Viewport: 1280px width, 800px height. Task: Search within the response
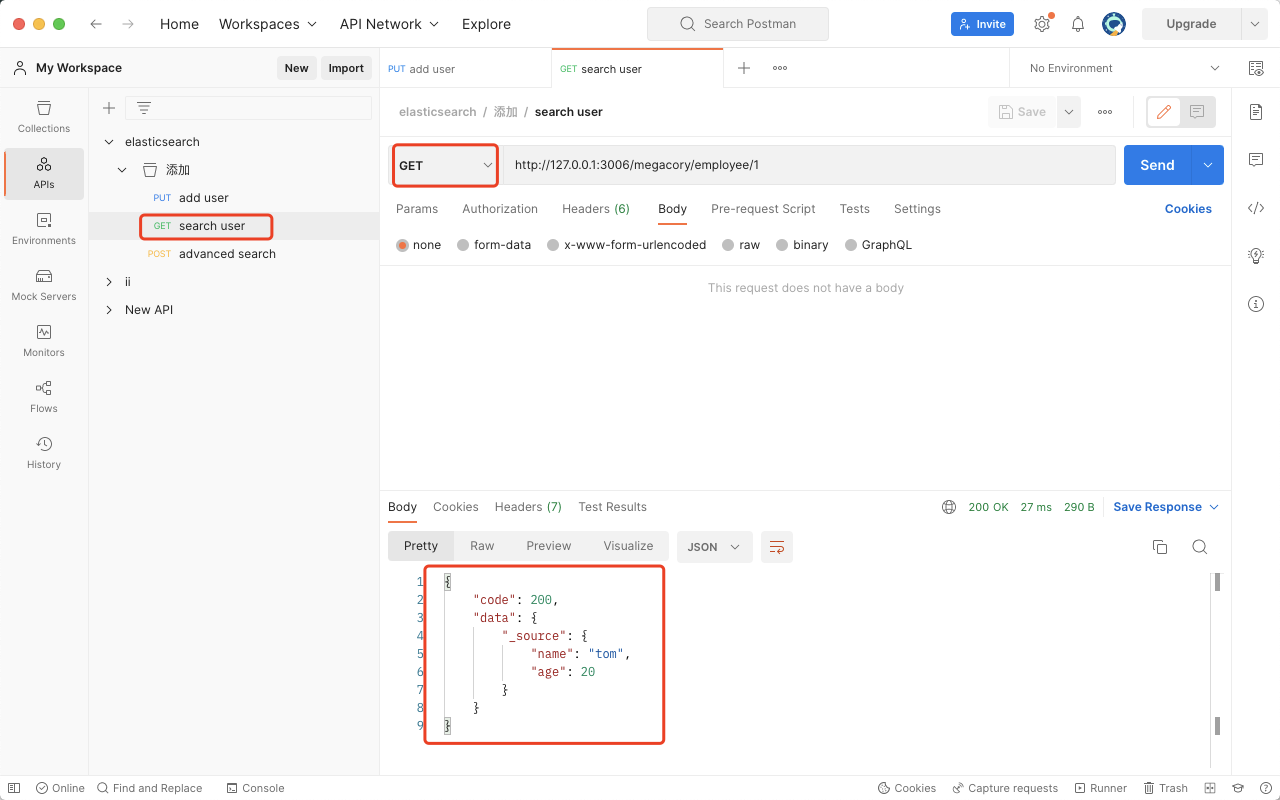click(x=1199, y=547)
